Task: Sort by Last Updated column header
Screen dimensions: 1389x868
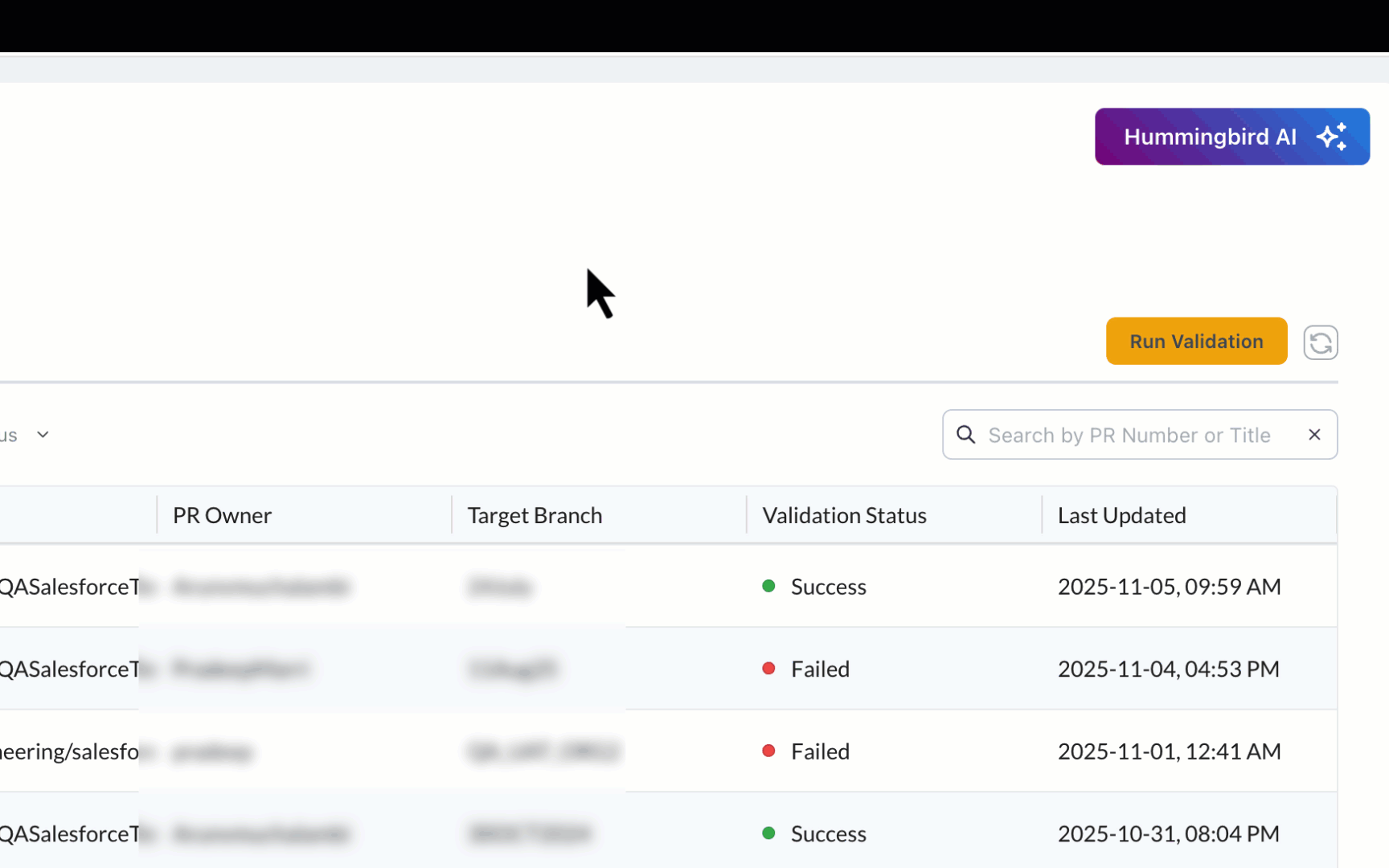Action: point(1121,515)
